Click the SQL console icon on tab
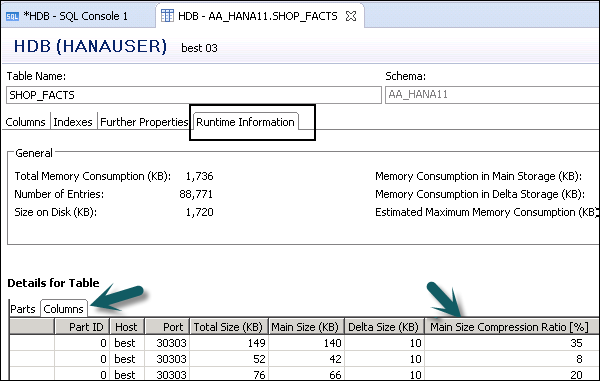Image resolution: width=600 pixels, height=381 pixels. tap(12, 16)
